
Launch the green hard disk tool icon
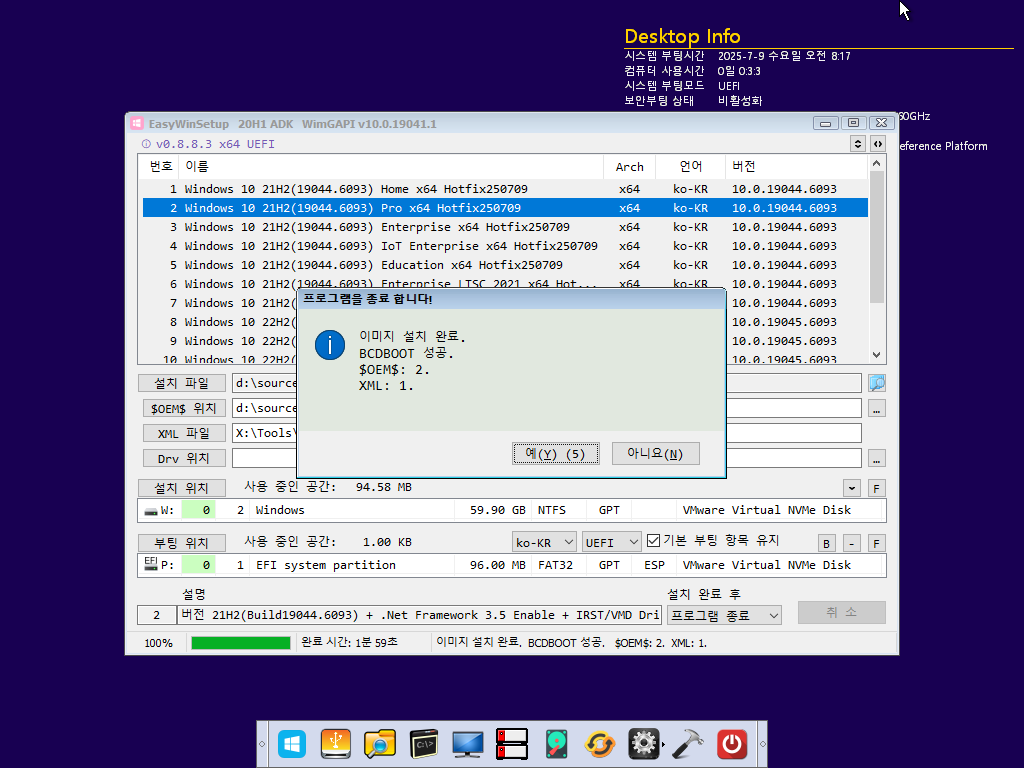point(556,744)
